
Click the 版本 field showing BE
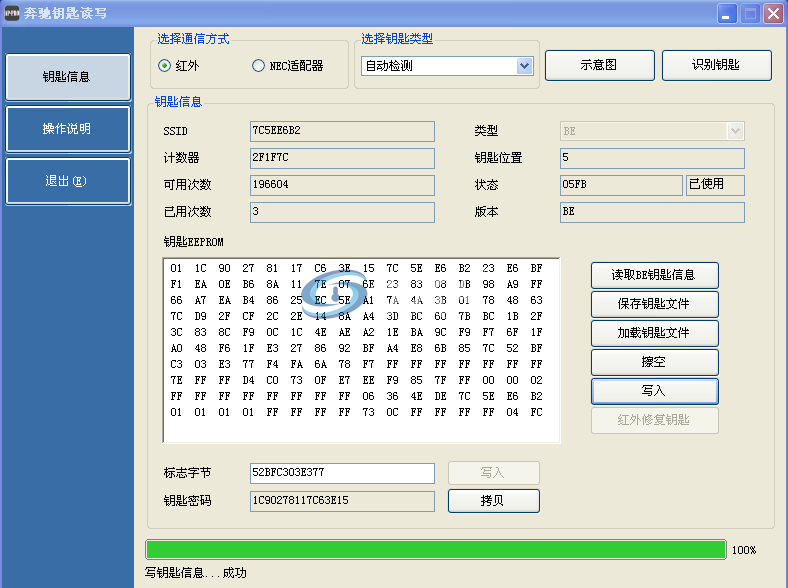pos(652,212)
